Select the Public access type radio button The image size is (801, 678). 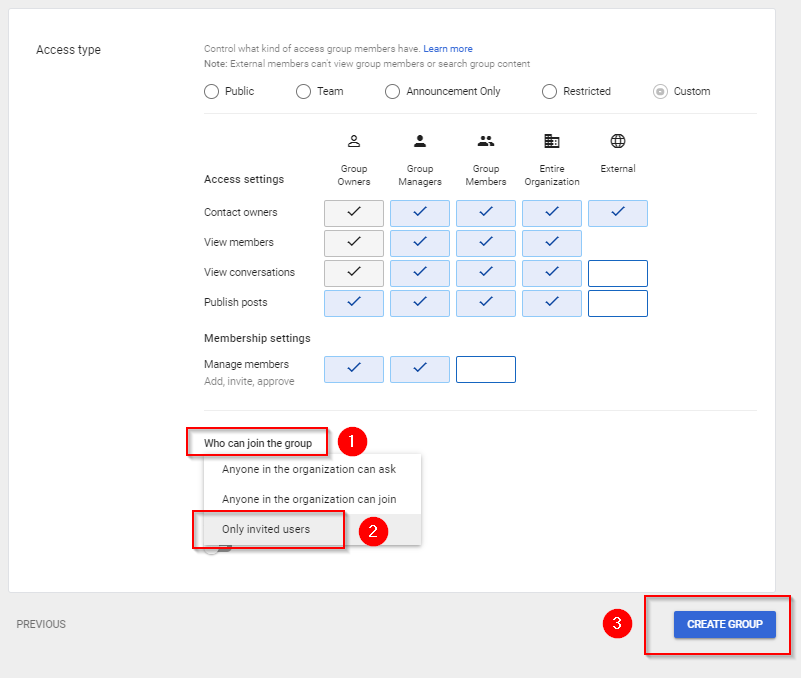tap(211, 91)
